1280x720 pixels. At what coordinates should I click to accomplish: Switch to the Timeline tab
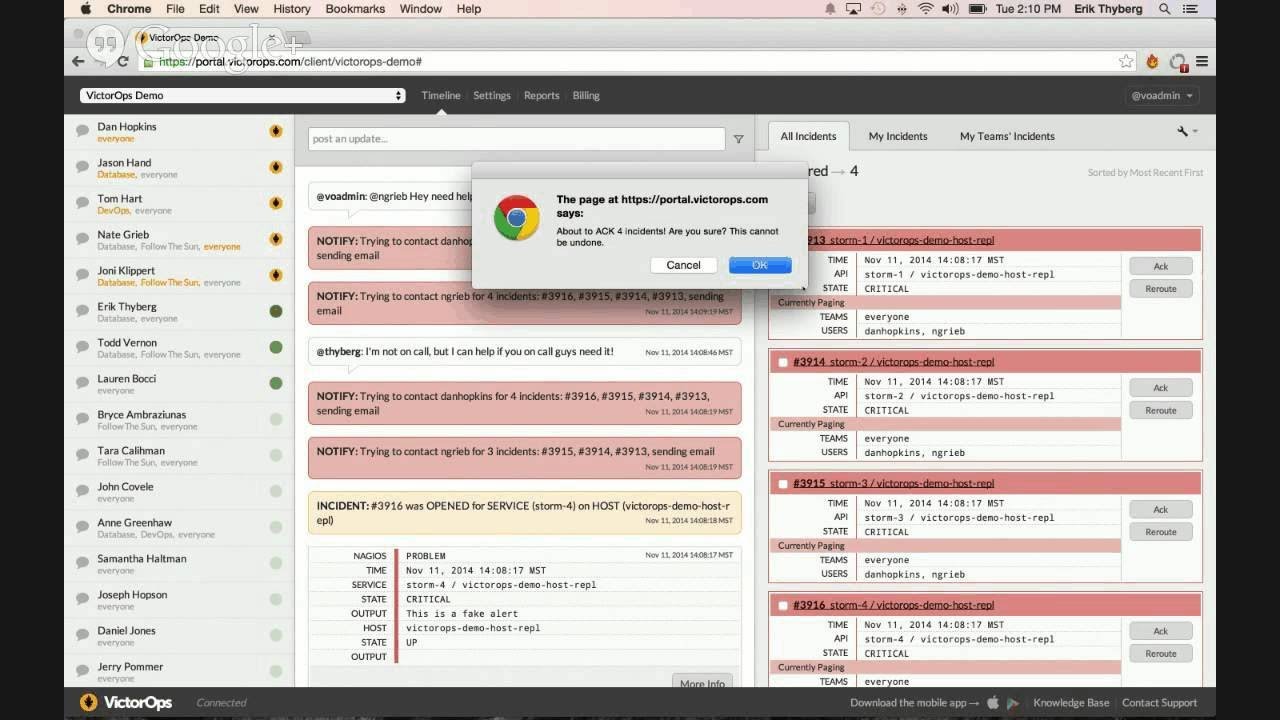click(441, 96)
